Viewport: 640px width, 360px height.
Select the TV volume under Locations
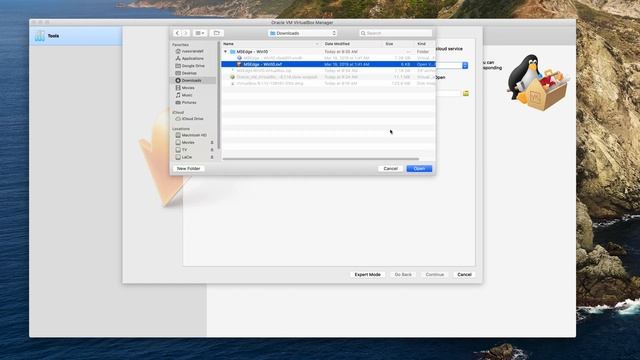tap(184, 150)
